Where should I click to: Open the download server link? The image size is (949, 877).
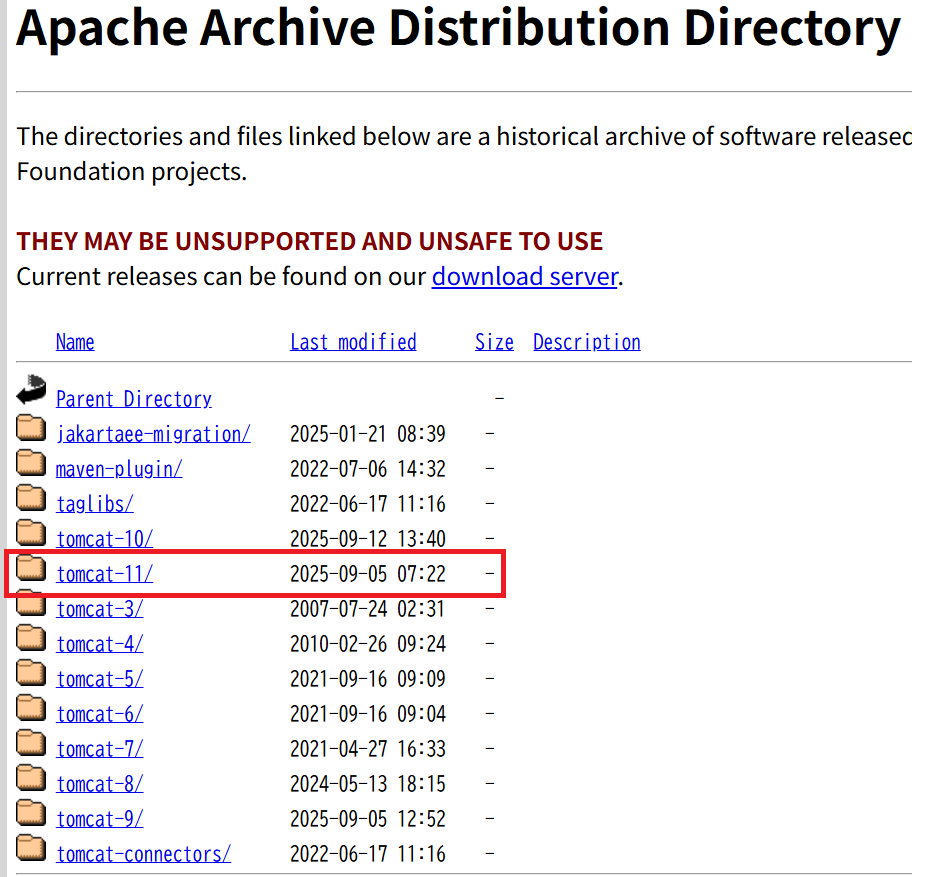point(525,277)
